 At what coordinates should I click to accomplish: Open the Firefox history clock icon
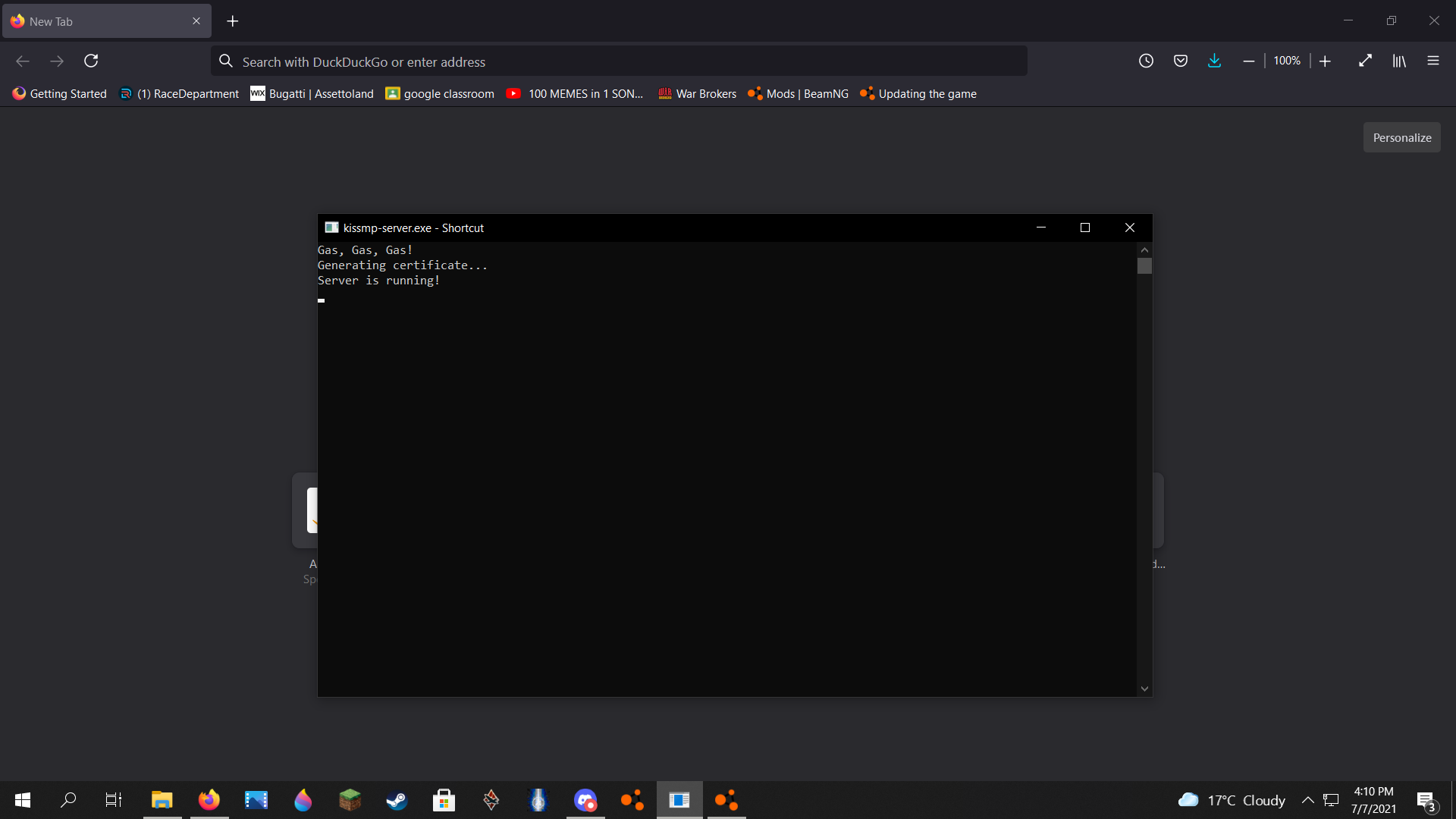point(1146,61)
